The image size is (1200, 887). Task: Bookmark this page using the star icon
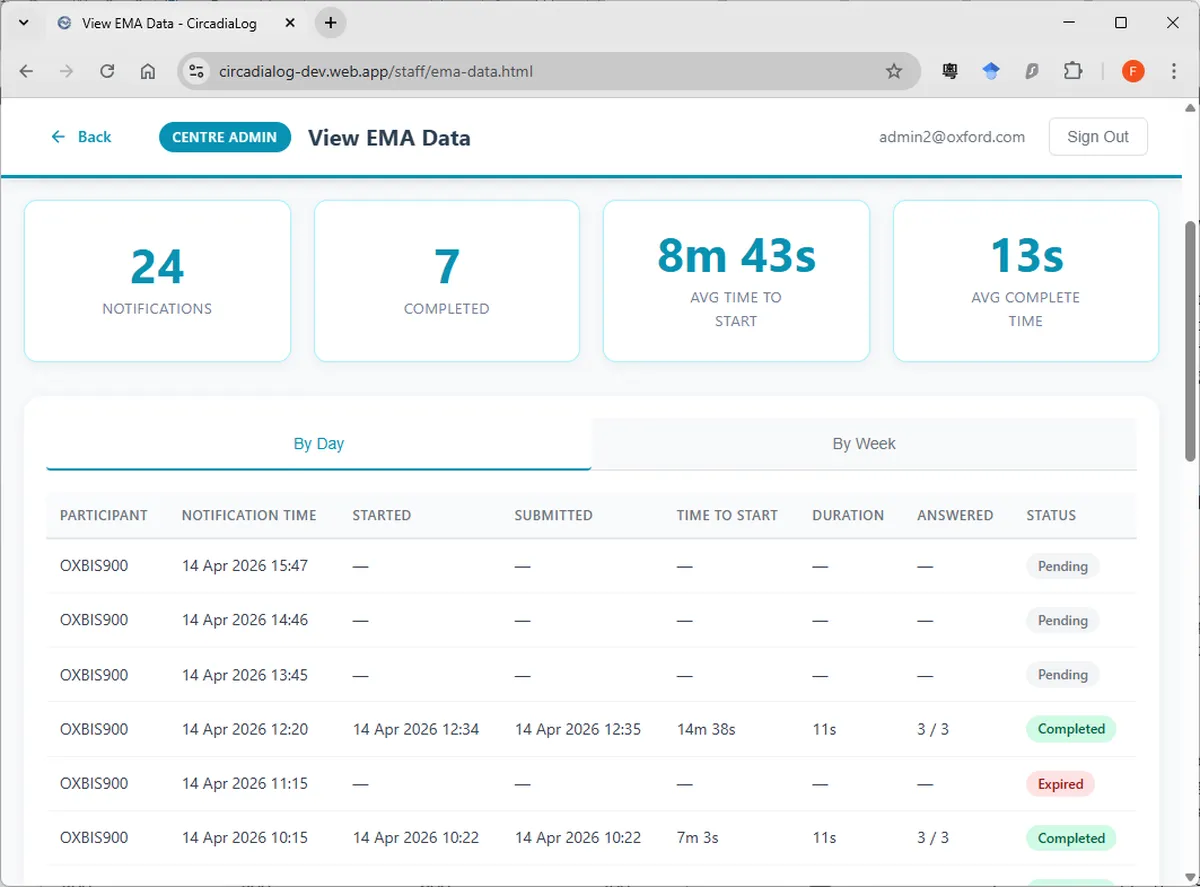[895, 71]
